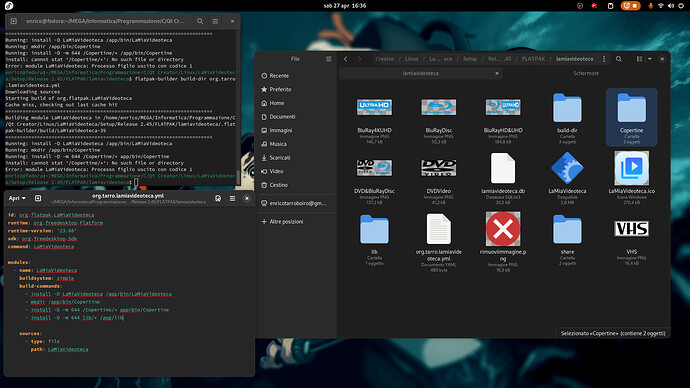690x388 pixels.
Task: Click the Setup path bar segment
Action: coord(470,59)
